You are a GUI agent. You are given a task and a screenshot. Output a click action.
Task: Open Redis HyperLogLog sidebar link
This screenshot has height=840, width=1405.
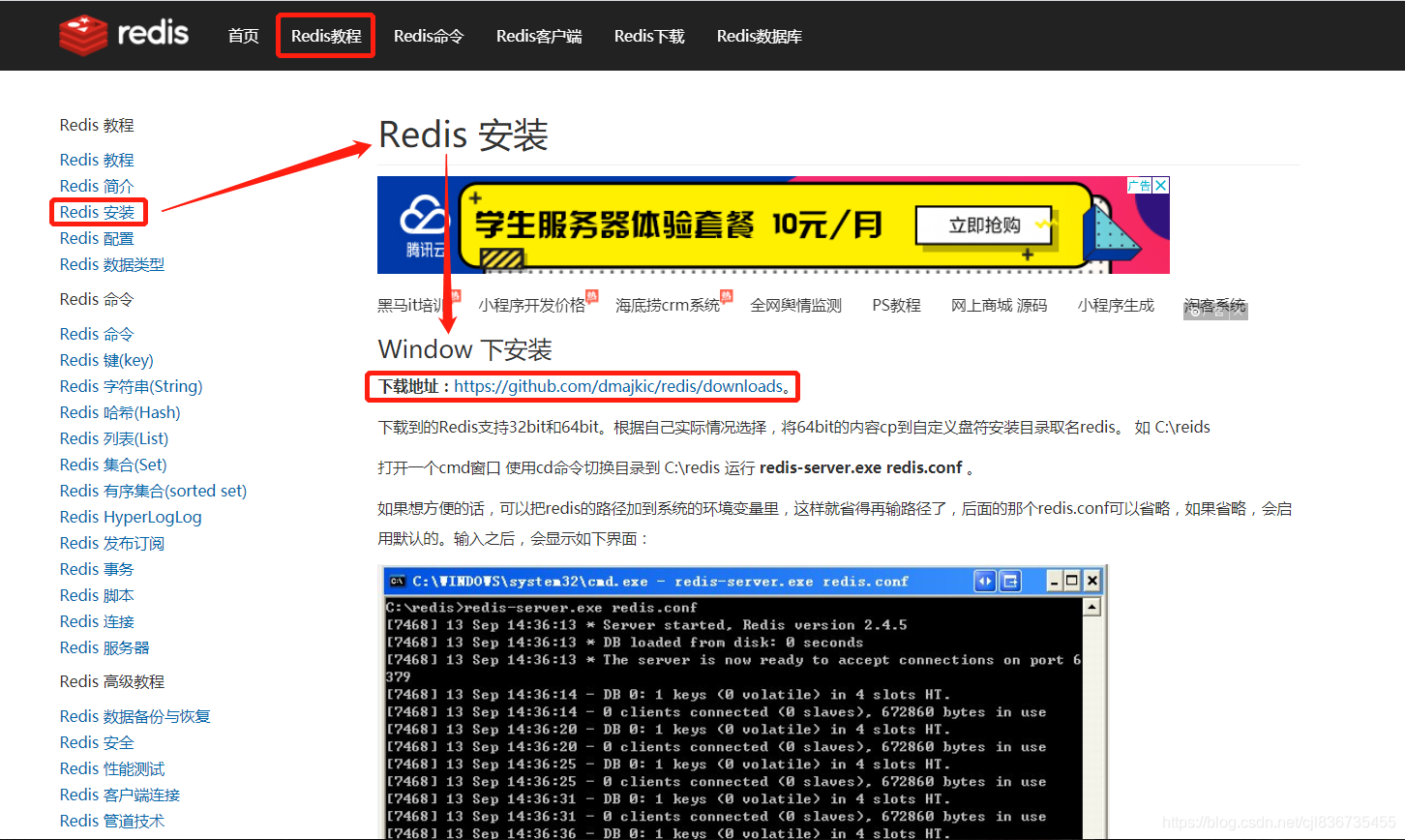point(131,517)
